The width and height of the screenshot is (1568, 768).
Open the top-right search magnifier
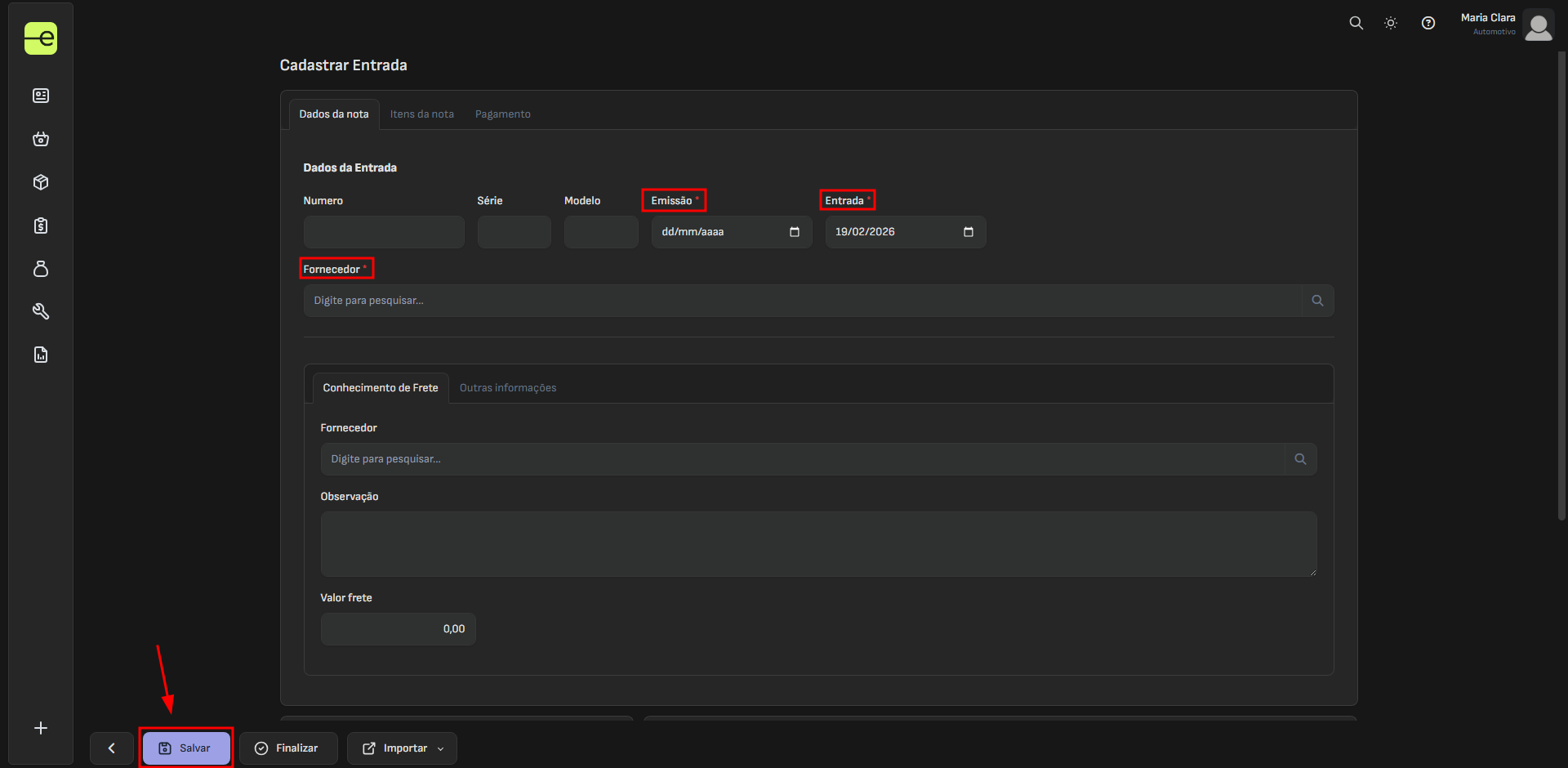tap(1356, 23)
